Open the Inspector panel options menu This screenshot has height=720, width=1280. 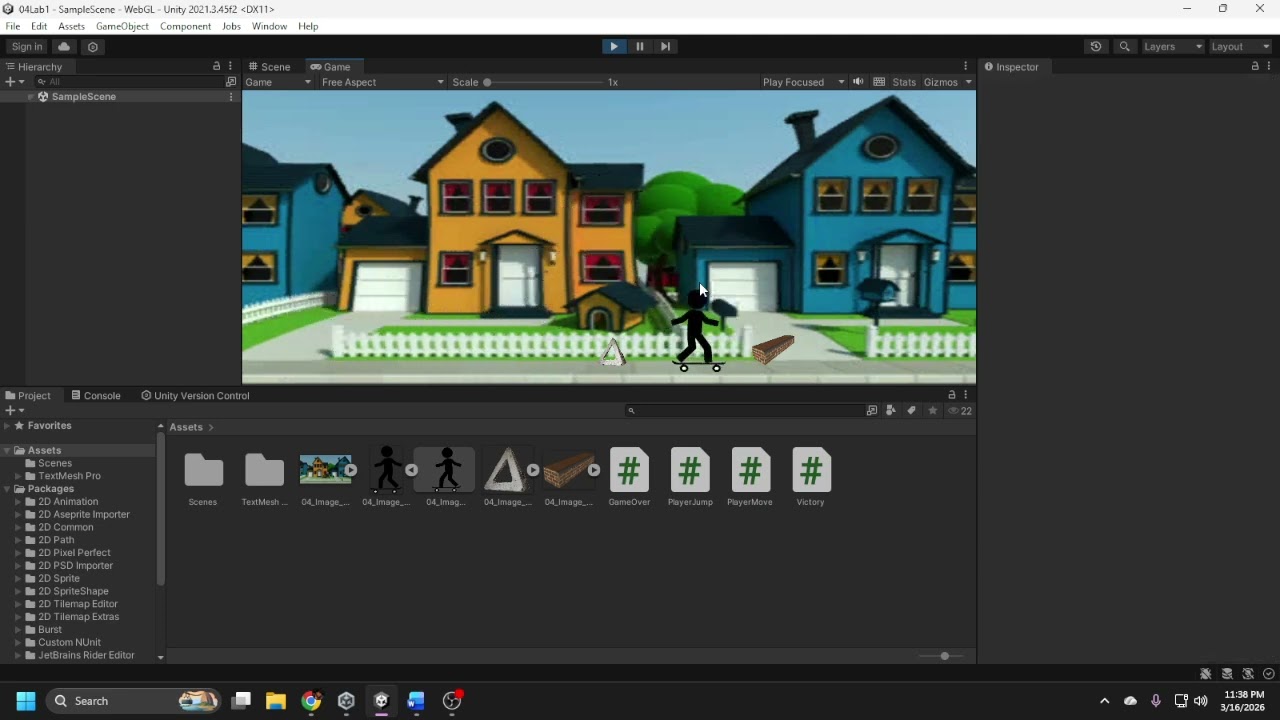click(x=1269, y=66)
